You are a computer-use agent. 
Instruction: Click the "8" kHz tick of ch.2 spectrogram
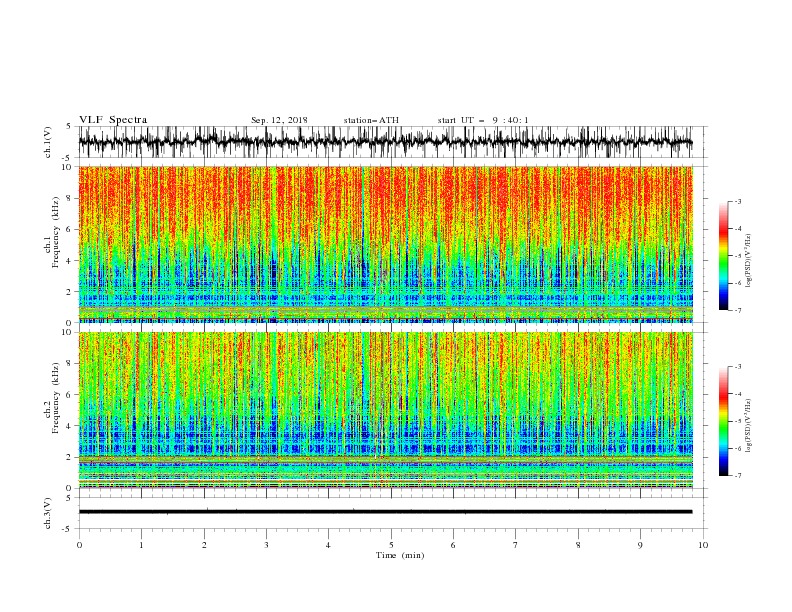(70, 364)
